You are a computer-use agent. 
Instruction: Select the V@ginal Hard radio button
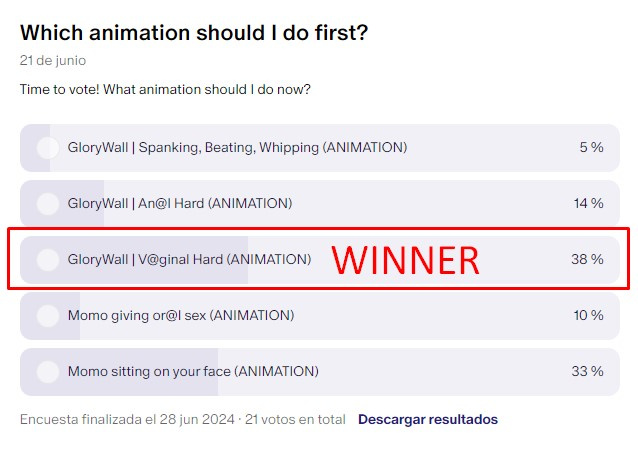(x=48, y=260)
